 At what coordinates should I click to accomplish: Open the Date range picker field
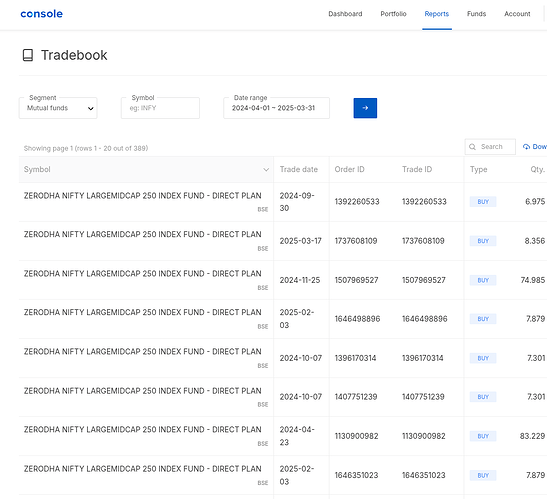[x=276, y=108]
